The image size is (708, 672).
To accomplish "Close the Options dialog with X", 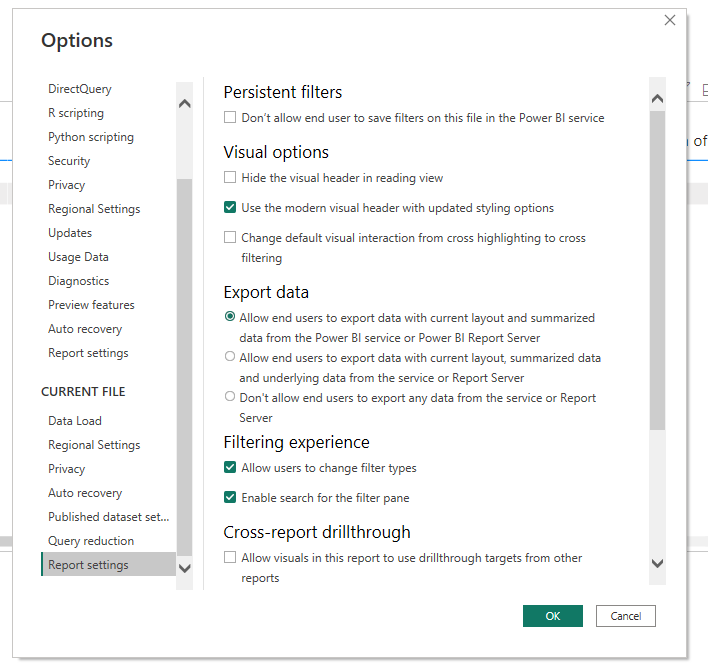I will (x=670, y=20).
